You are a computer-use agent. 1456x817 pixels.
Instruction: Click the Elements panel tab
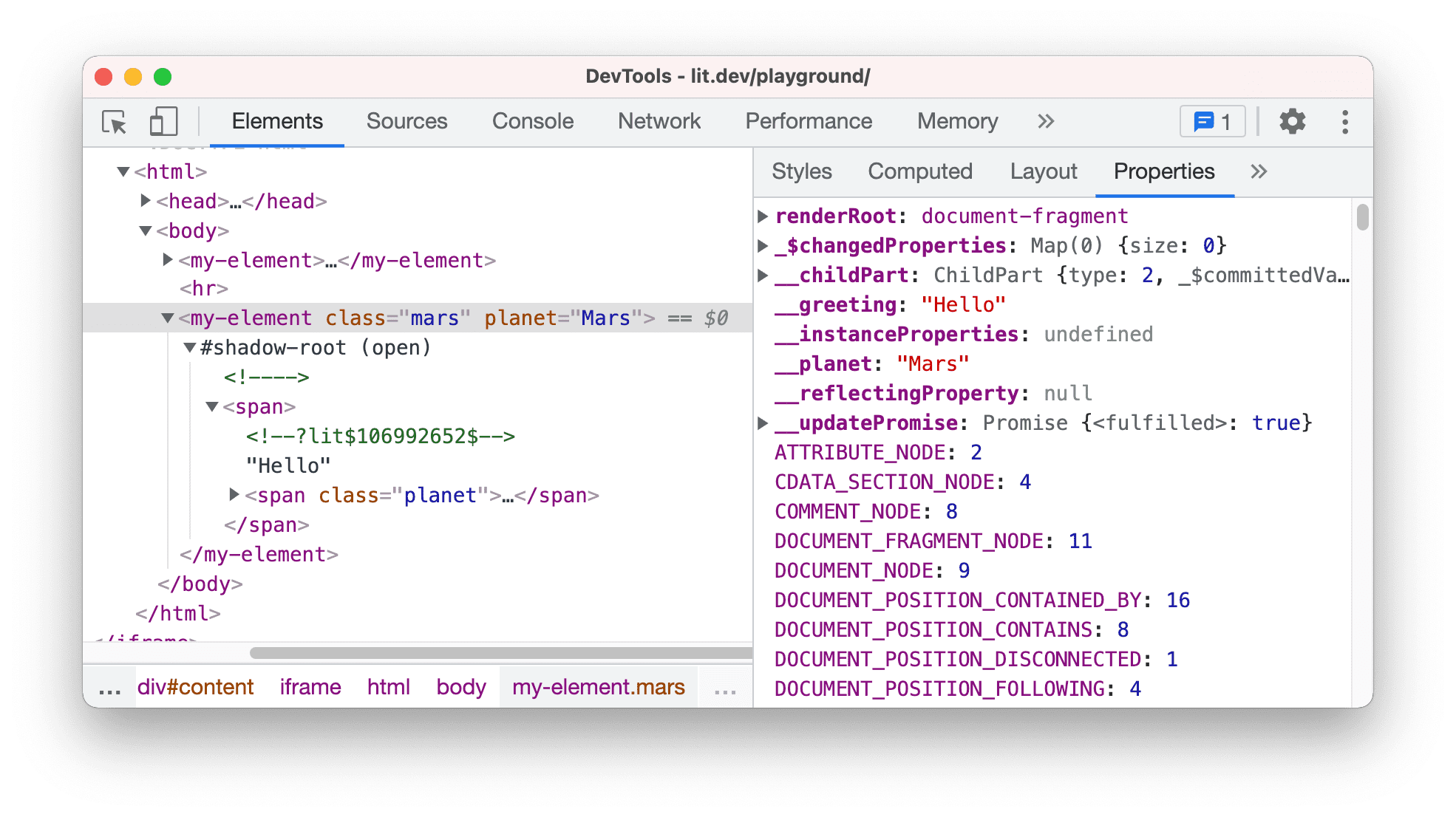(x=277, y=120)
